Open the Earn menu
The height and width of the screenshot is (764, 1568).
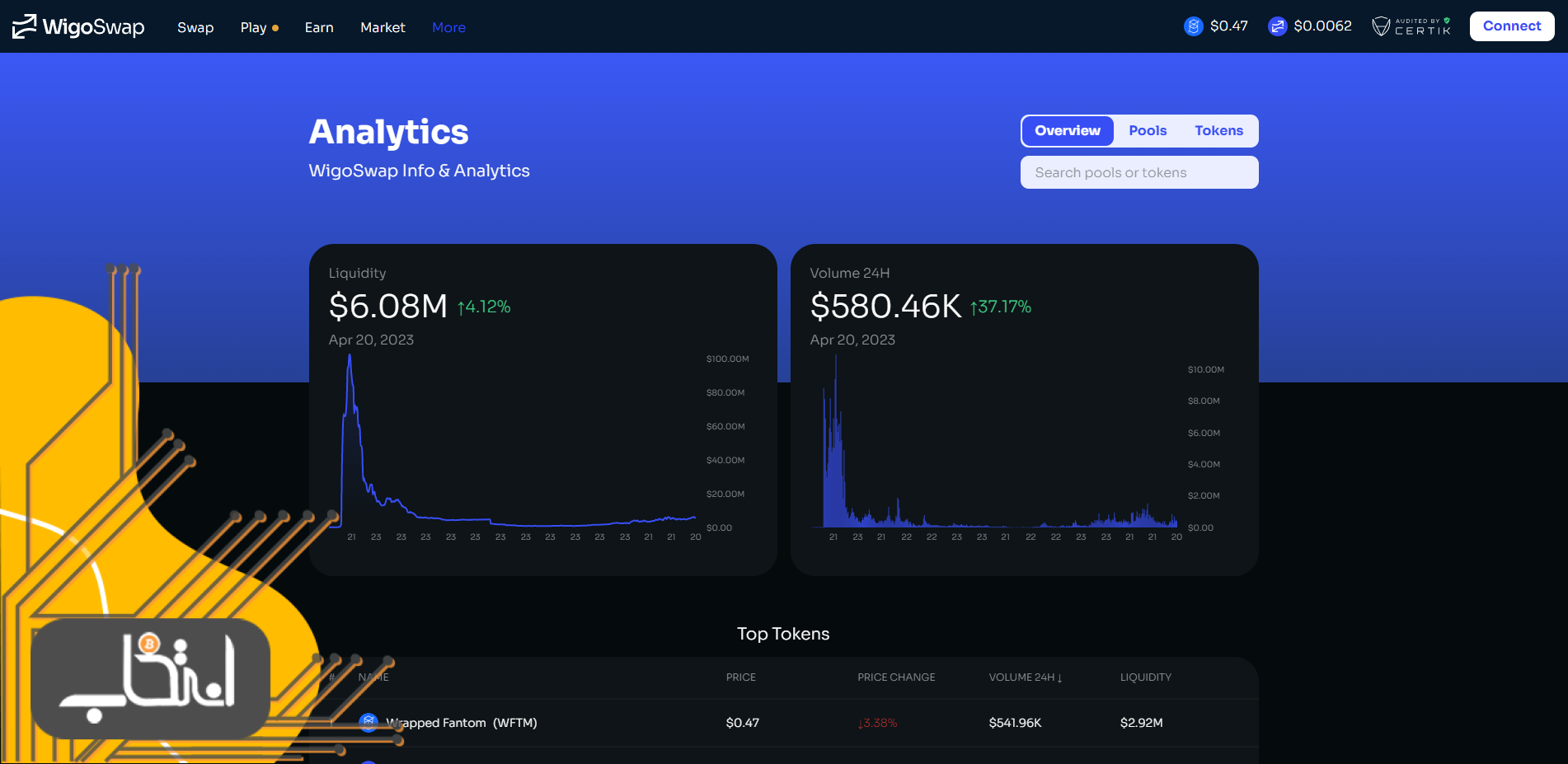[x=319, y=27]
